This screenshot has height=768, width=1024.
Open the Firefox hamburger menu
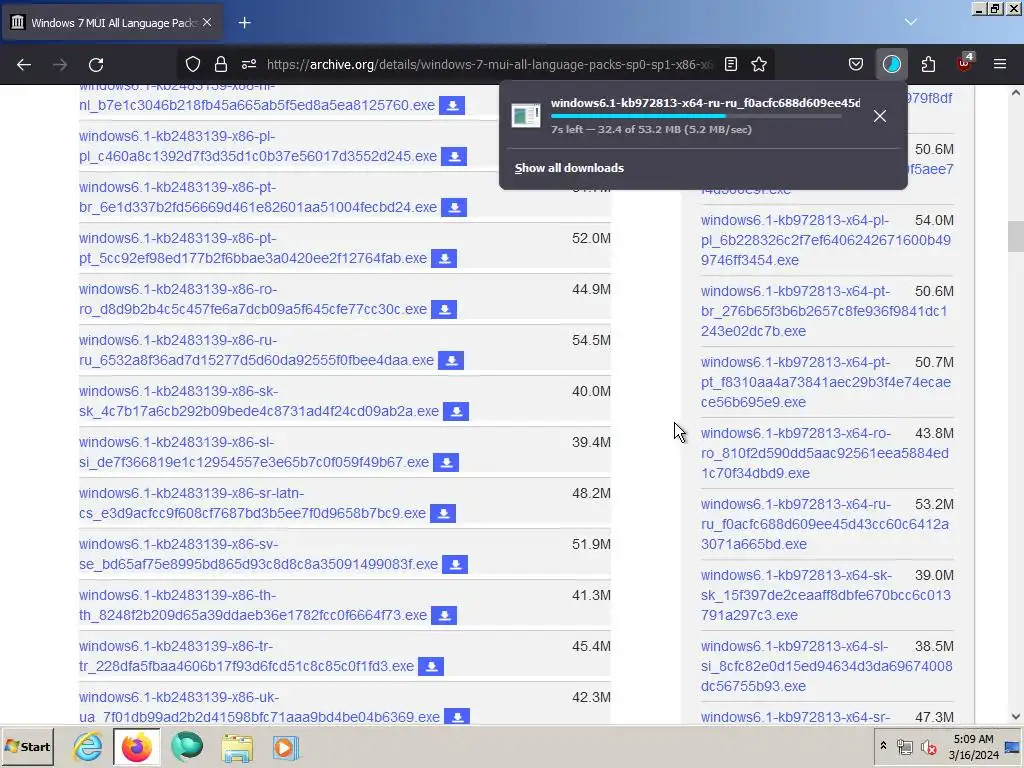(x=1000, y=64)
